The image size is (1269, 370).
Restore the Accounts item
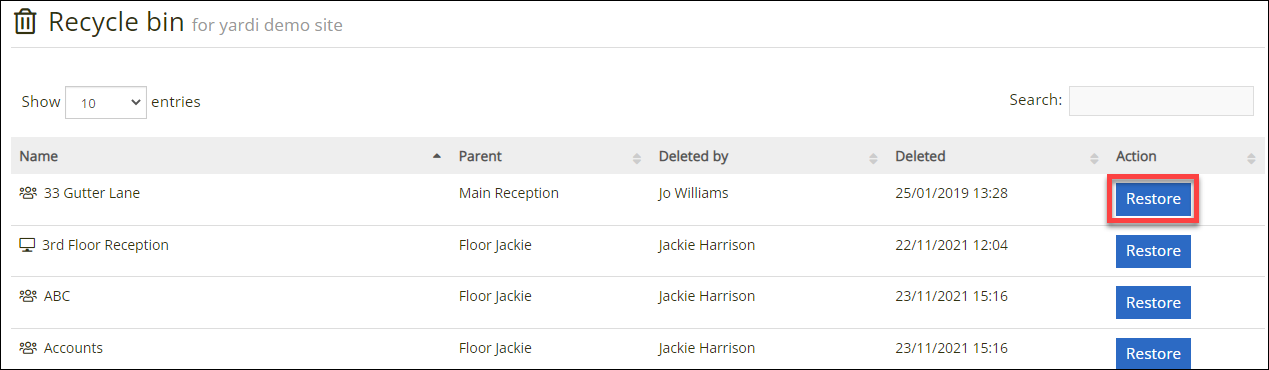(x=1153, y=354)
